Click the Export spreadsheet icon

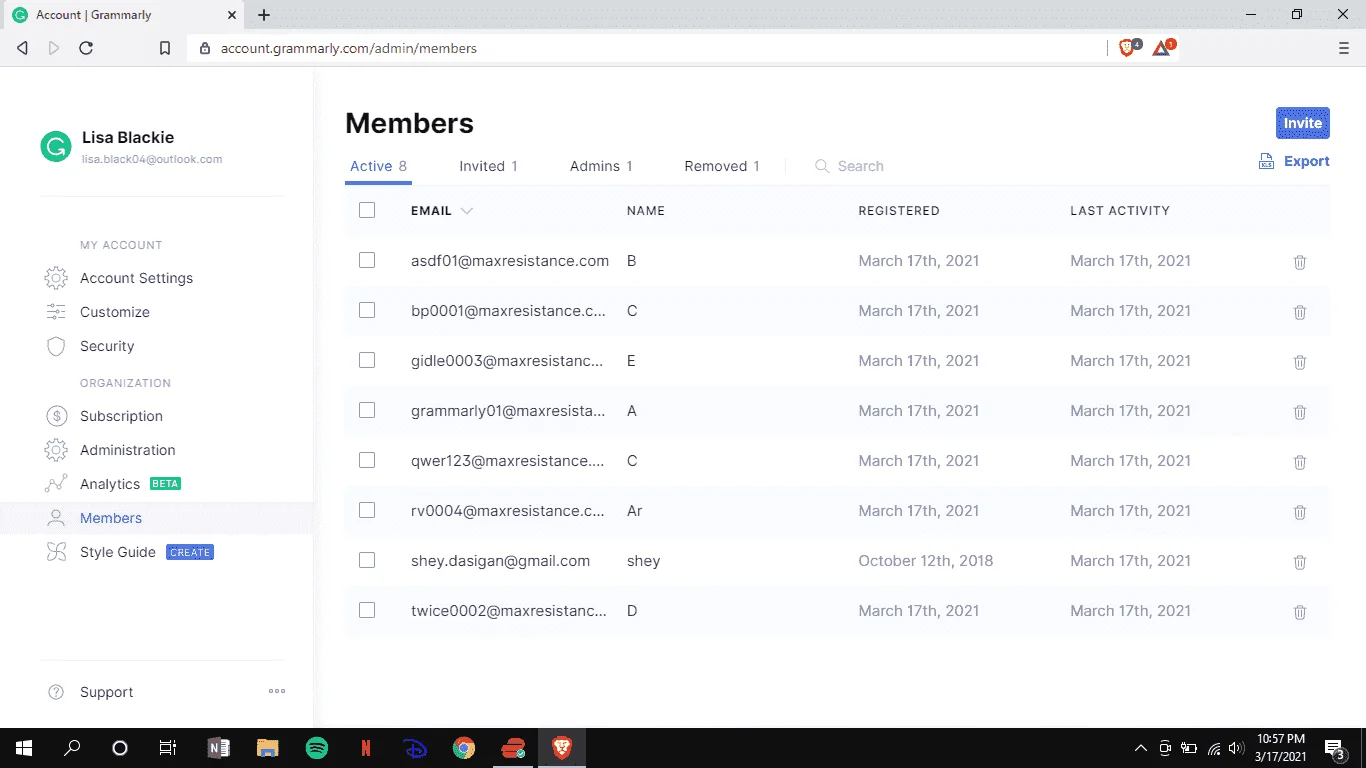coord(1266,161)
